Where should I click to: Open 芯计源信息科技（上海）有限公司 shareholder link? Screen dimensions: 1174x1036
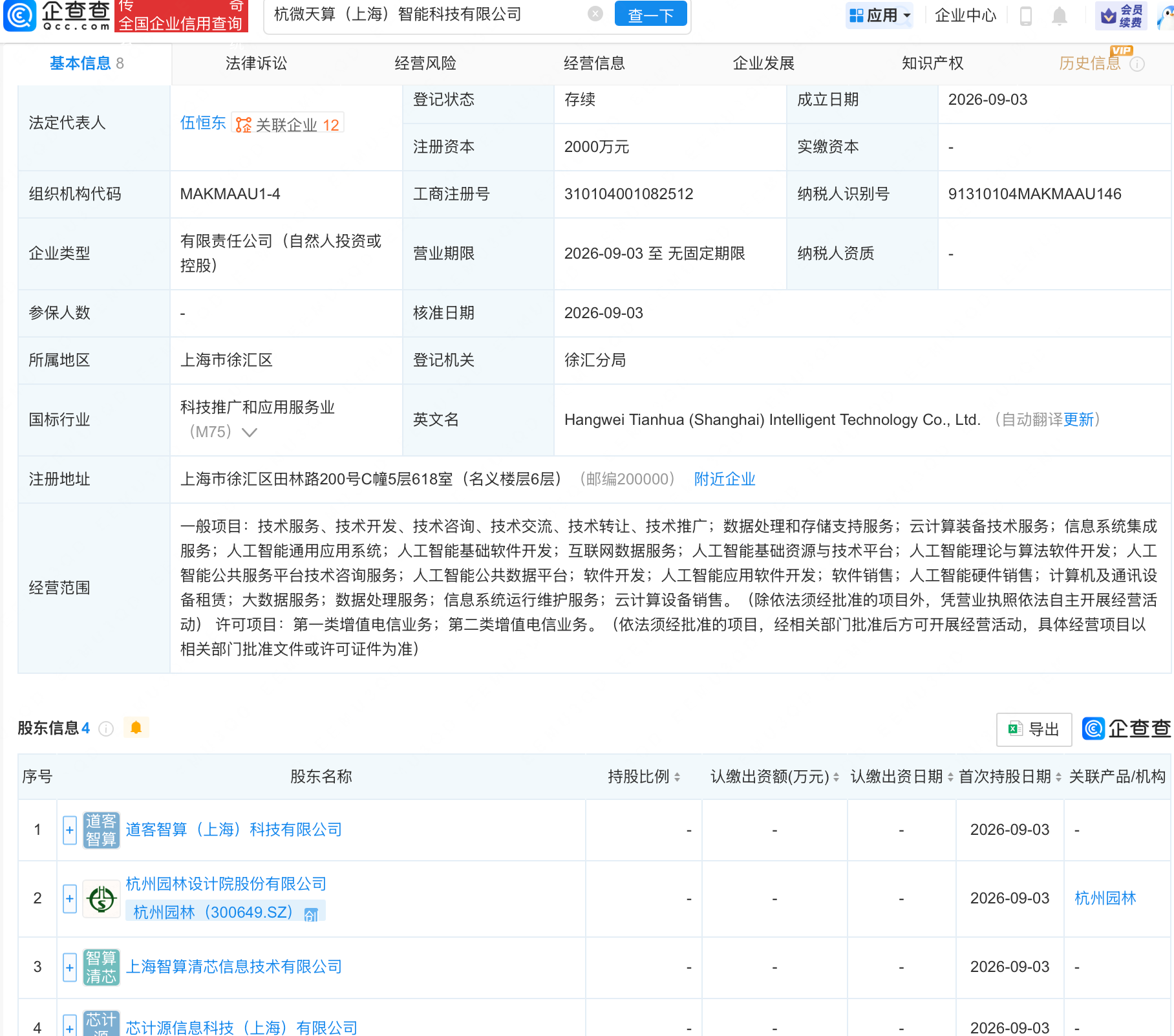click(x=241, y=1028)
